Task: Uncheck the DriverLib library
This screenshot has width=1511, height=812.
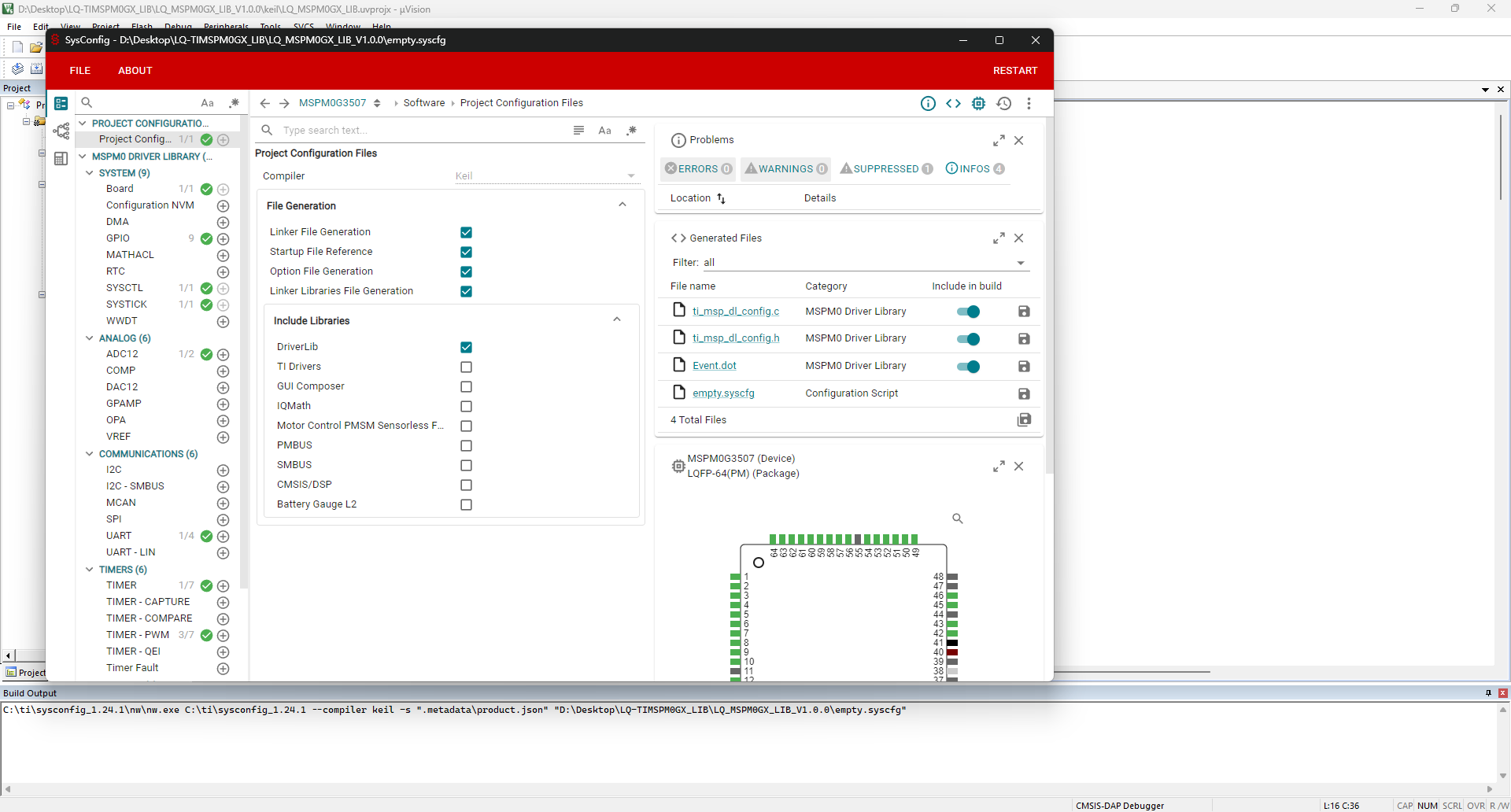Action: coord(467,347)
